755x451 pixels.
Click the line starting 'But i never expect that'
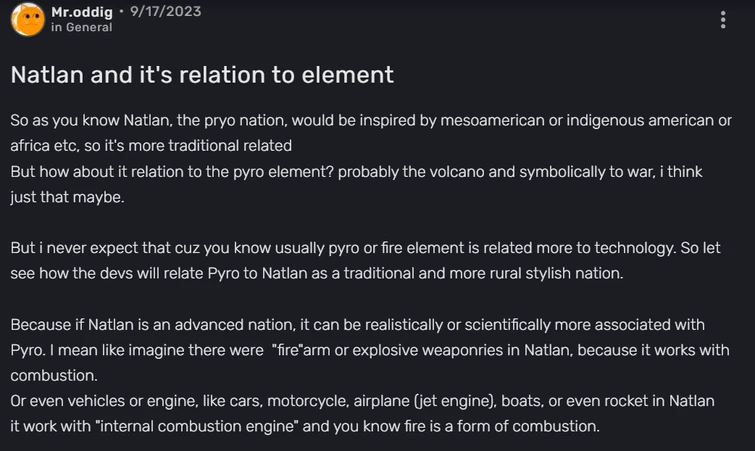pos(365,248)
